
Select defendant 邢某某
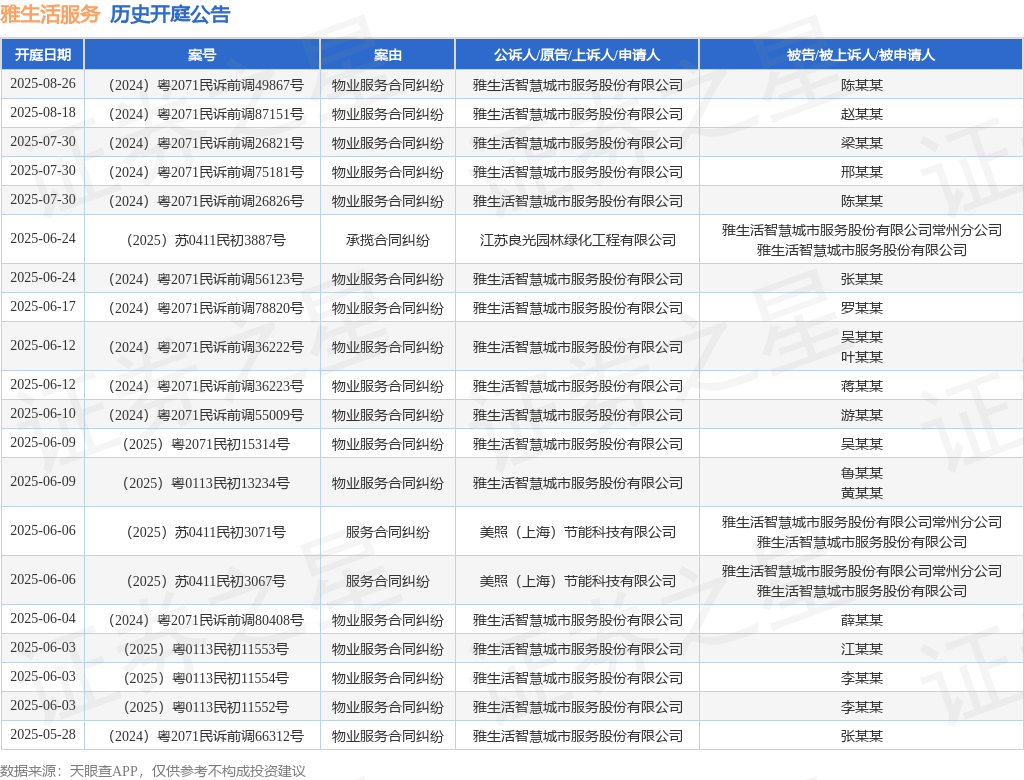[861, 172]
